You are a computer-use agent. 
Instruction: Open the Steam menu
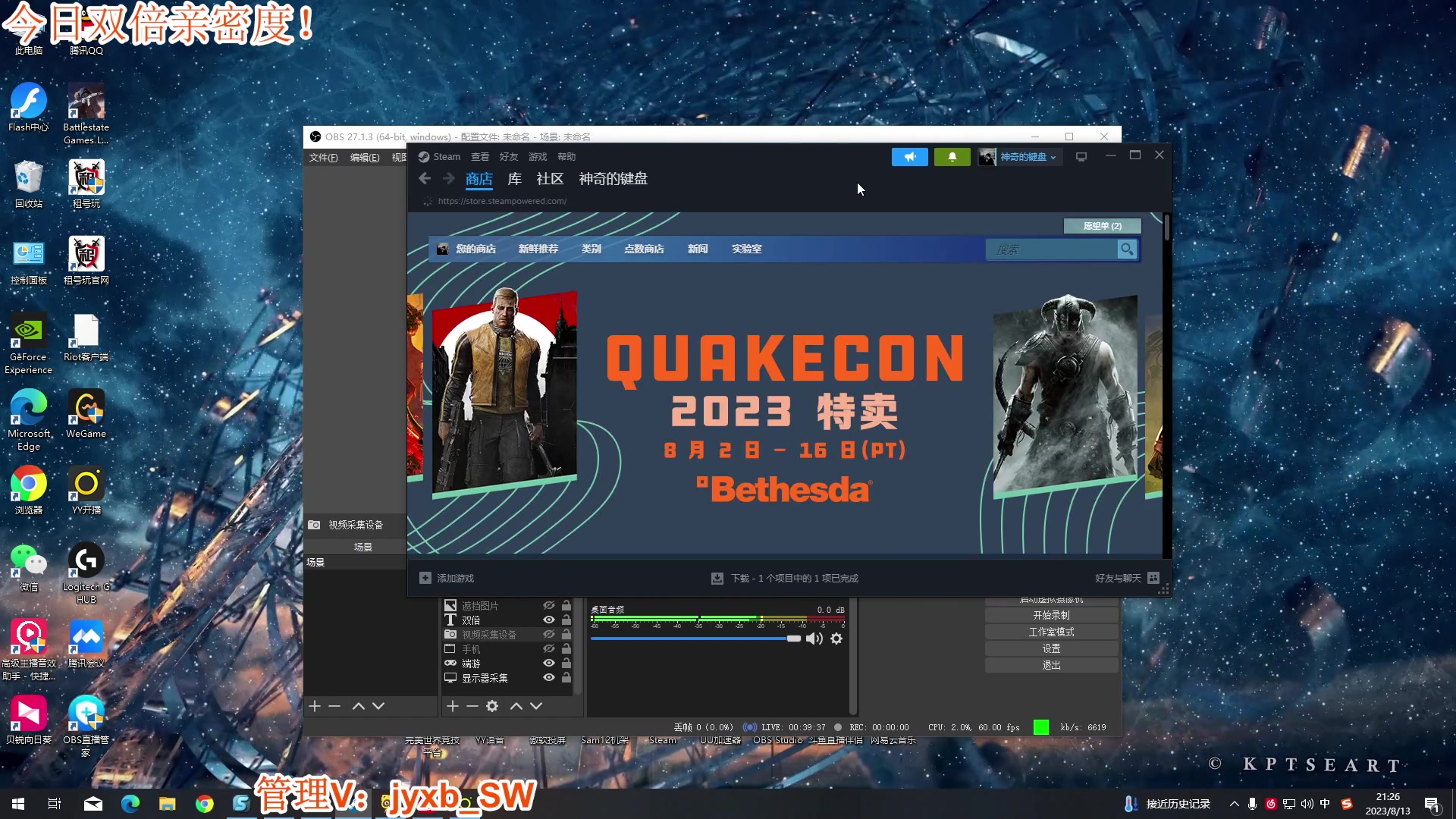pyautogui.click(x=447, y=157)
